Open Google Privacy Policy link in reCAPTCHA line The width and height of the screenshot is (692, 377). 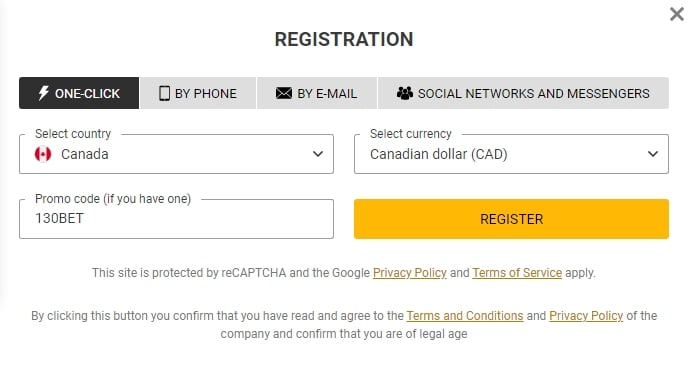pos(410,273)
